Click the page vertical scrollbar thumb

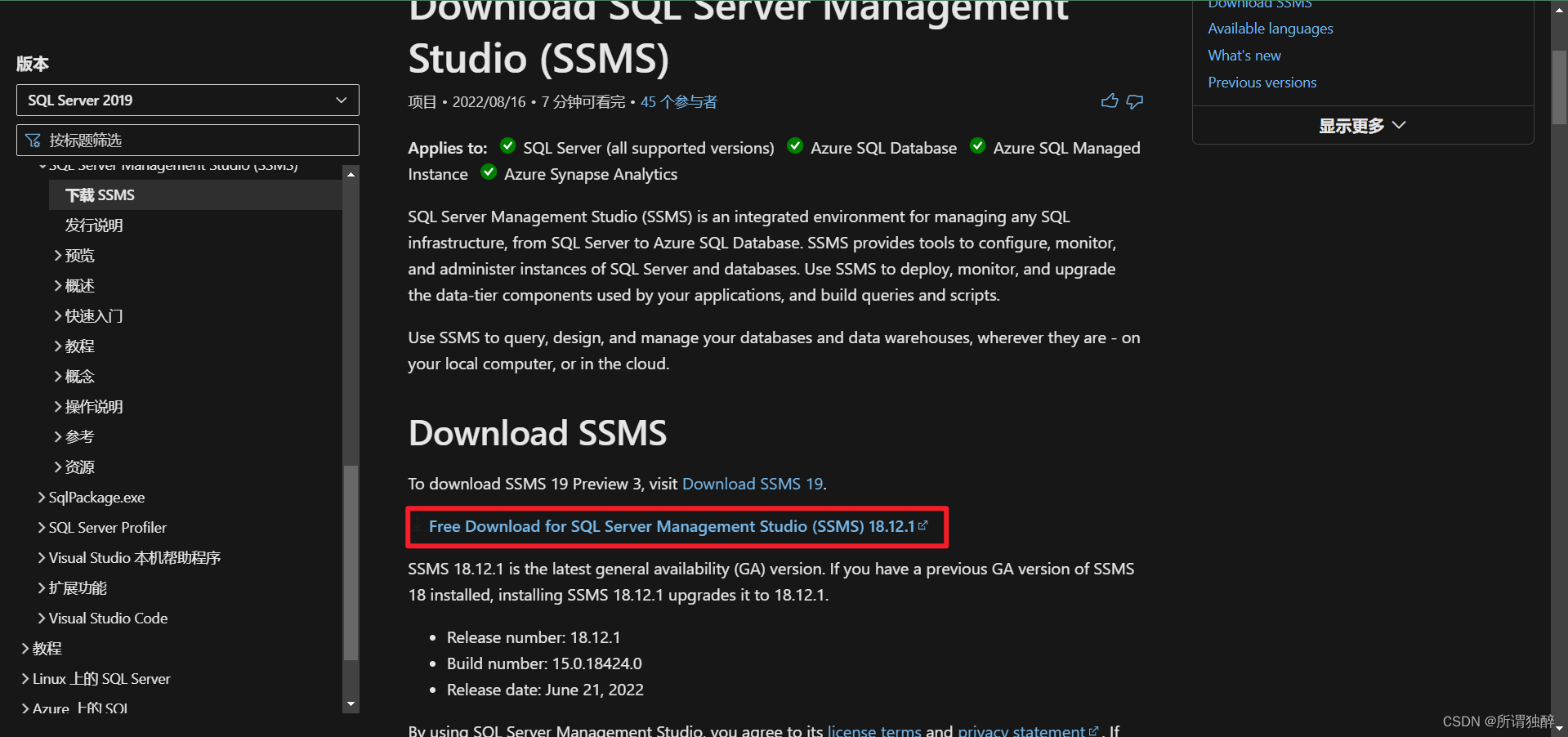coord(1559,87)
